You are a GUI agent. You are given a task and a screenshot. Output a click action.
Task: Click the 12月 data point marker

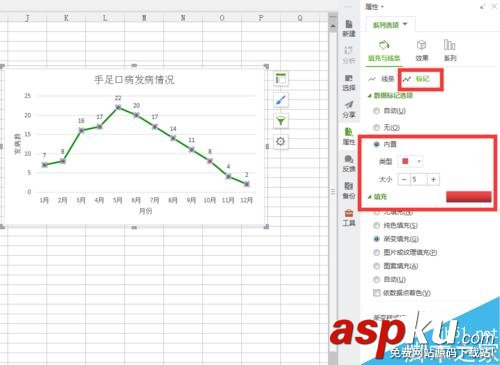click(x=247, y=184)
